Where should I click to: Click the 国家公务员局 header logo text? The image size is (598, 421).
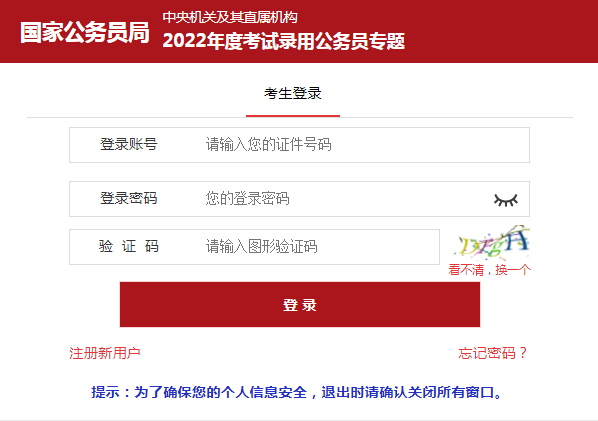point(85,32)
